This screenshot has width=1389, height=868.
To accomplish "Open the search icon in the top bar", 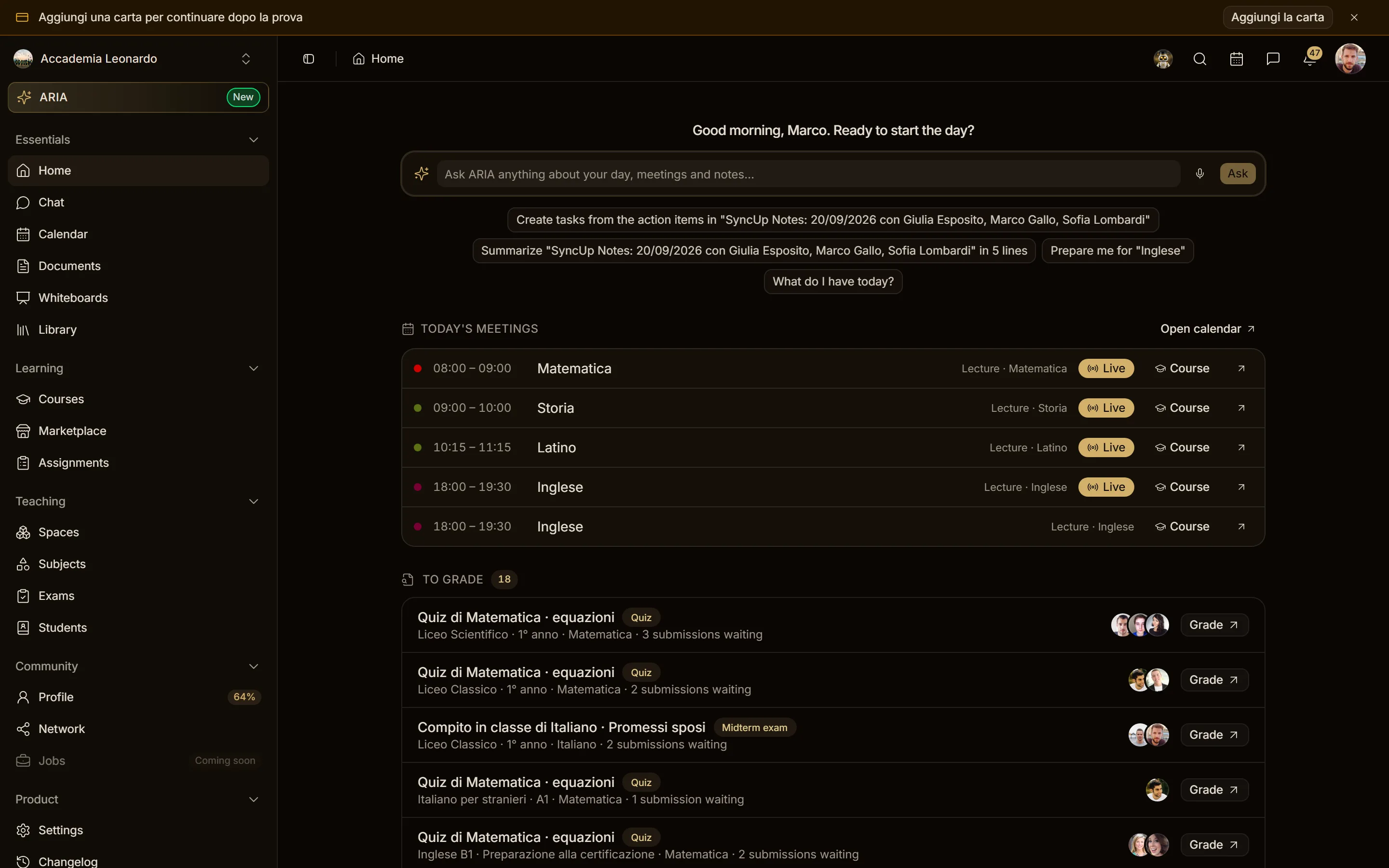I will click(1199, 58).
